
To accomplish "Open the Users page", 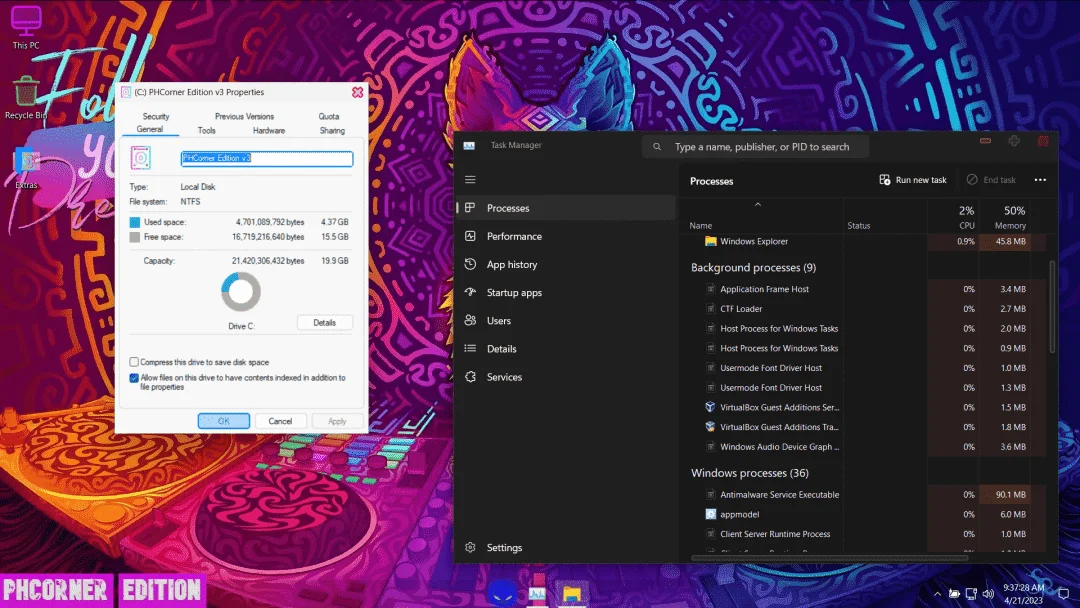I will (565, 321).
